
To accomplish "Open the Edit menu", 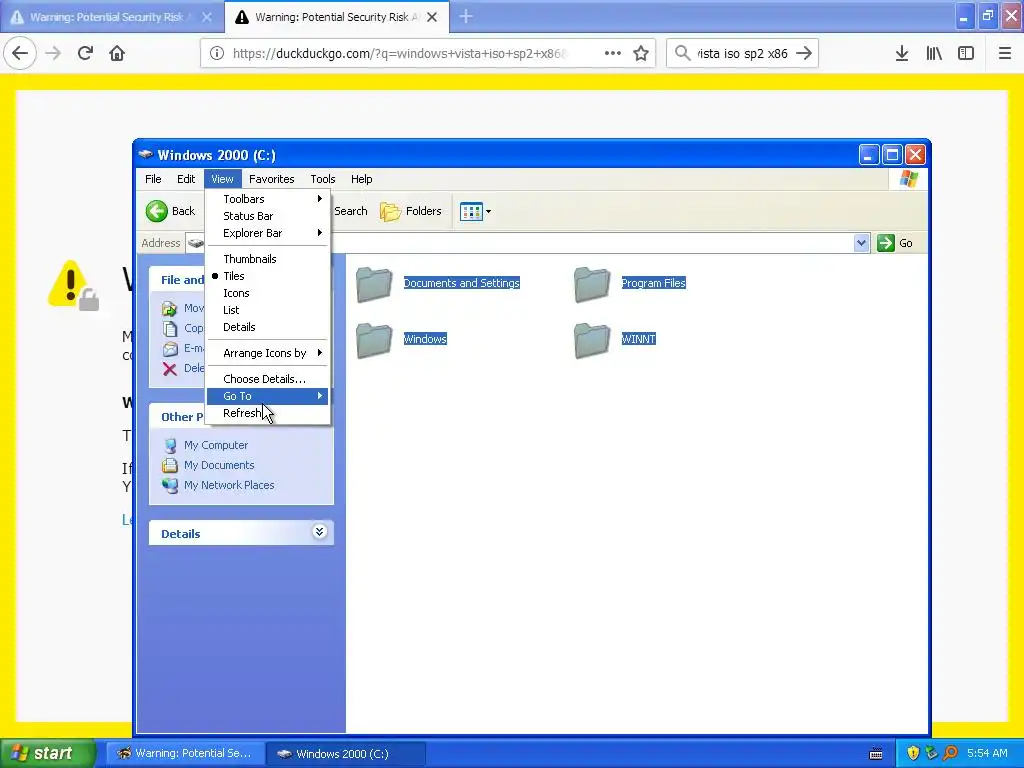I will click(x=186, y=179).
